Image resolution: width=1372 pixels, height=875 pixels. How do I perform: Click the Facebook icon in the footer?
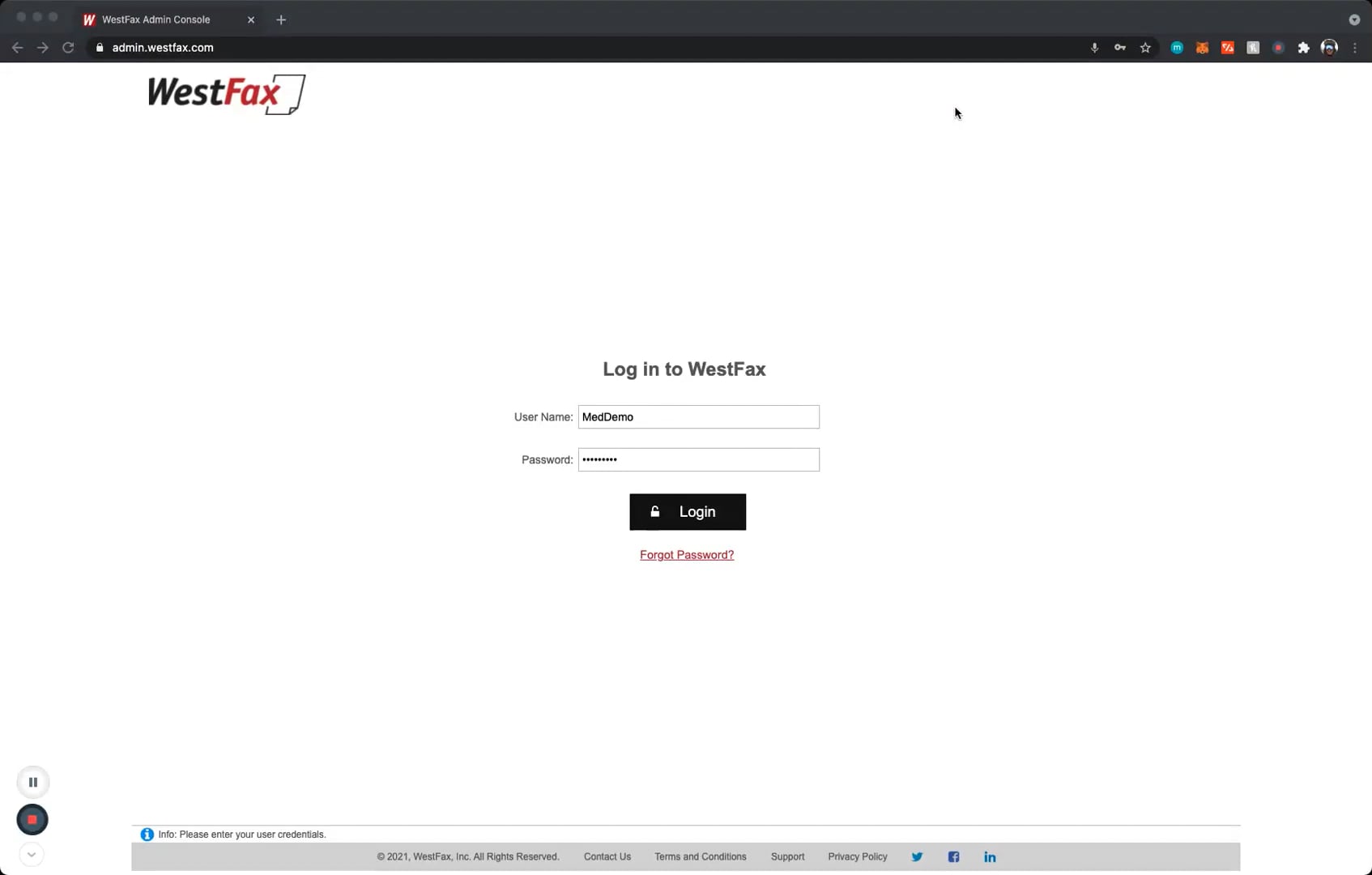953,856
